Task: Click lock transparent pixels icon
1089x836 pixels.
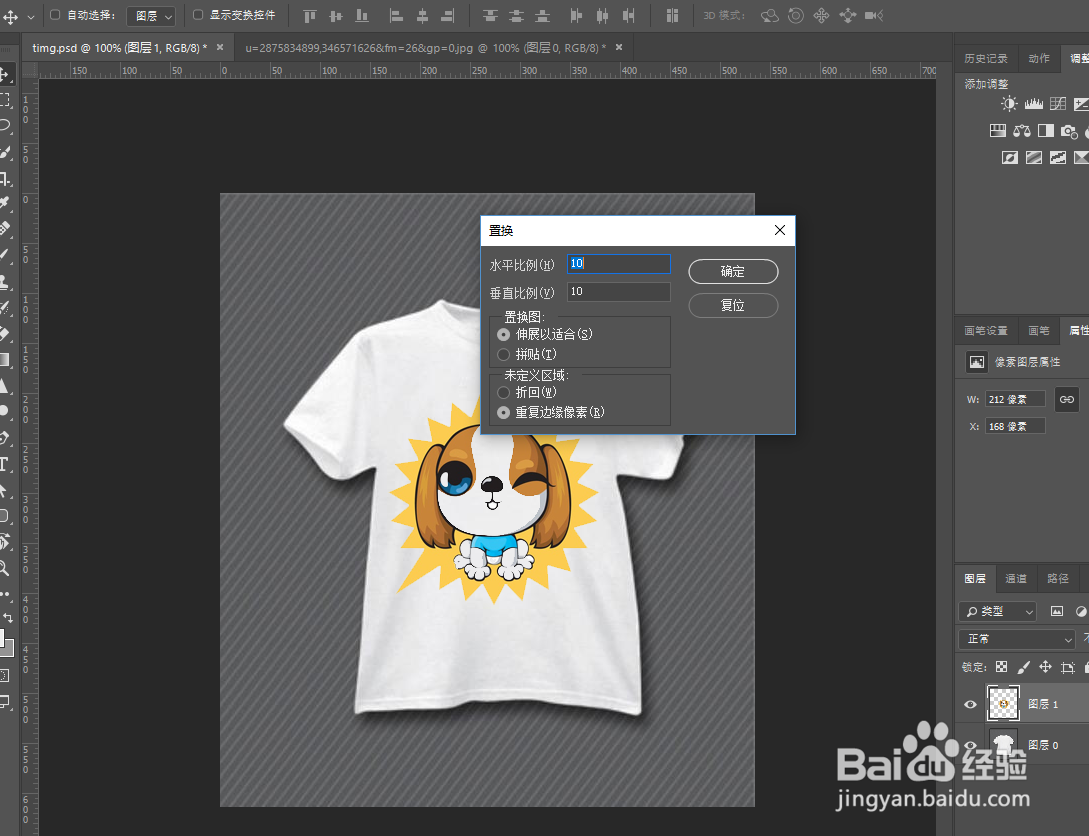Action: click(x=1001, y=667)
